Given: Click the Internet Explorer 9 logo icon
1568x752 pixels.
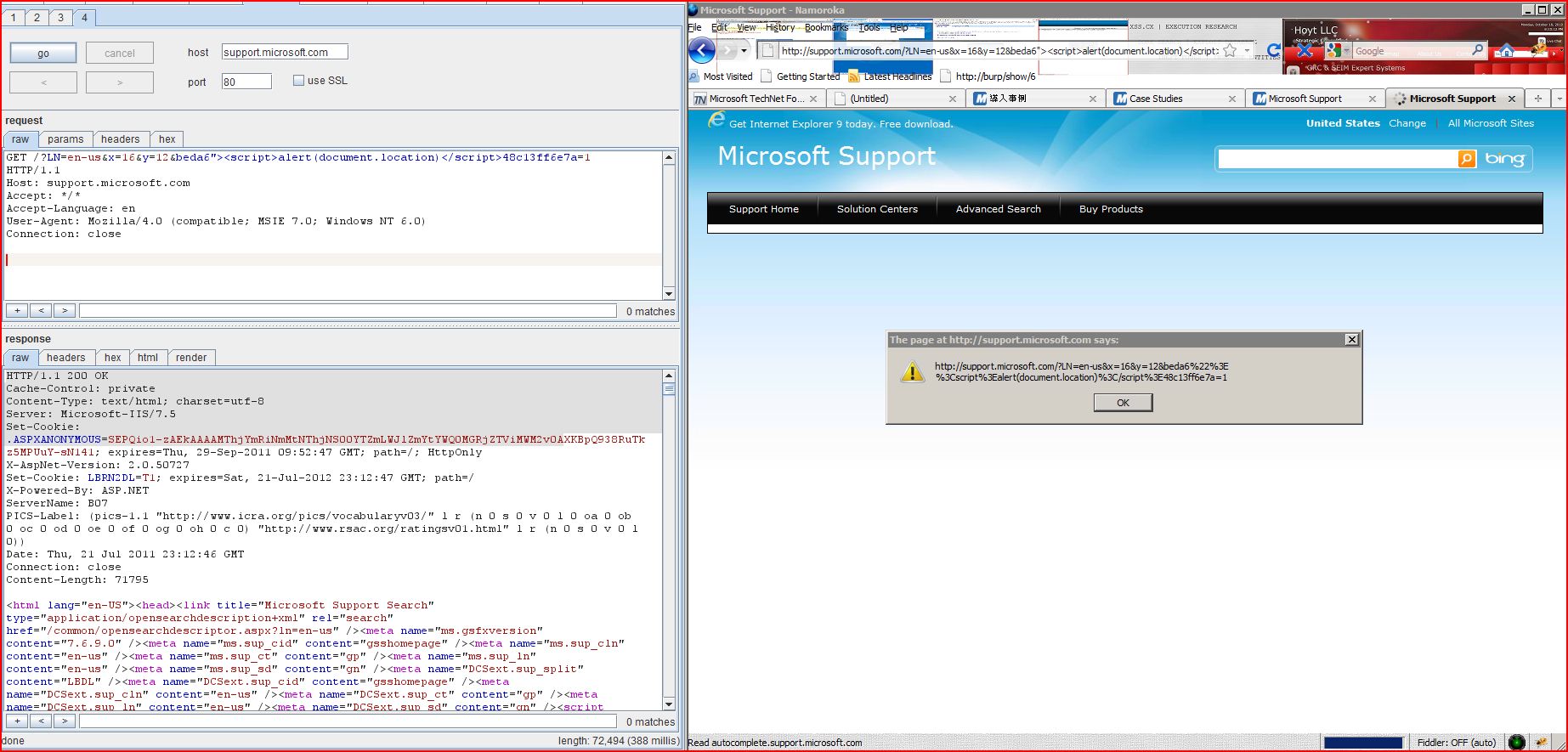Looking at the screenshot, I should [716, 121].
